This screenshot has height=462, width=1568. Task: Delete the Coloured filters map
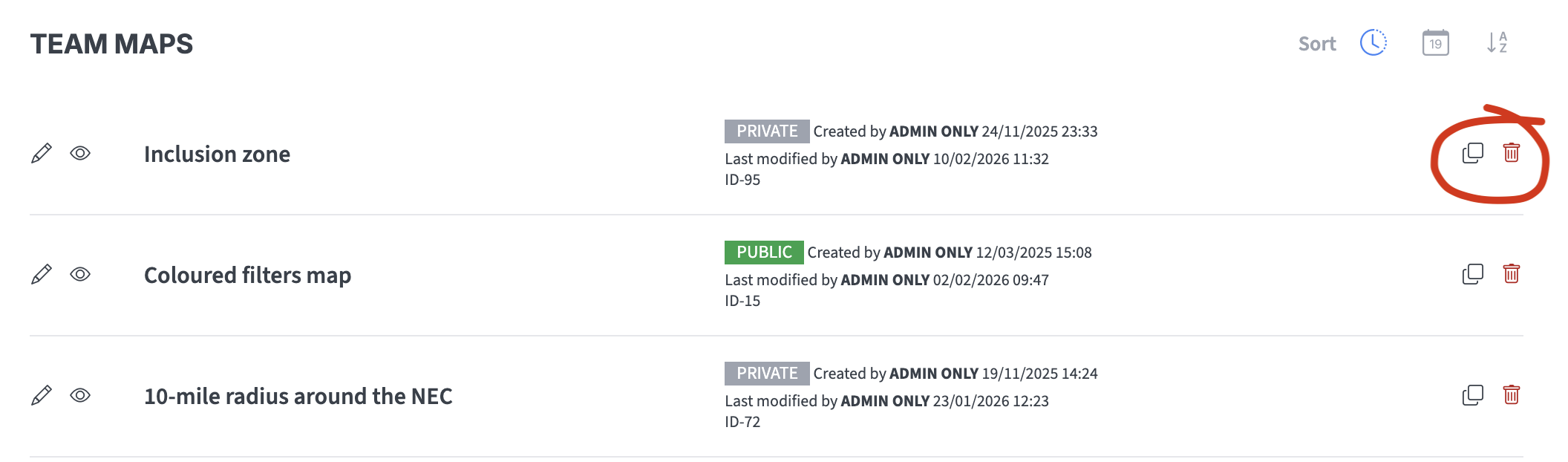(1511, 274)
